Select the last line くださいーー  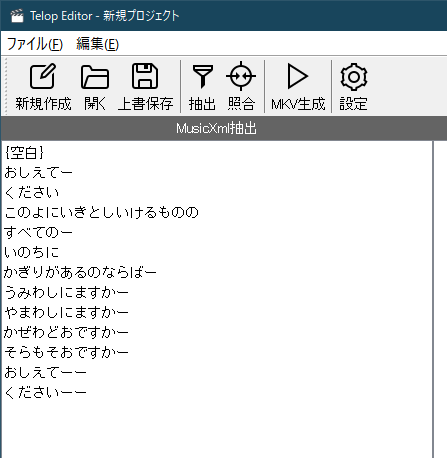click(45, 393)
